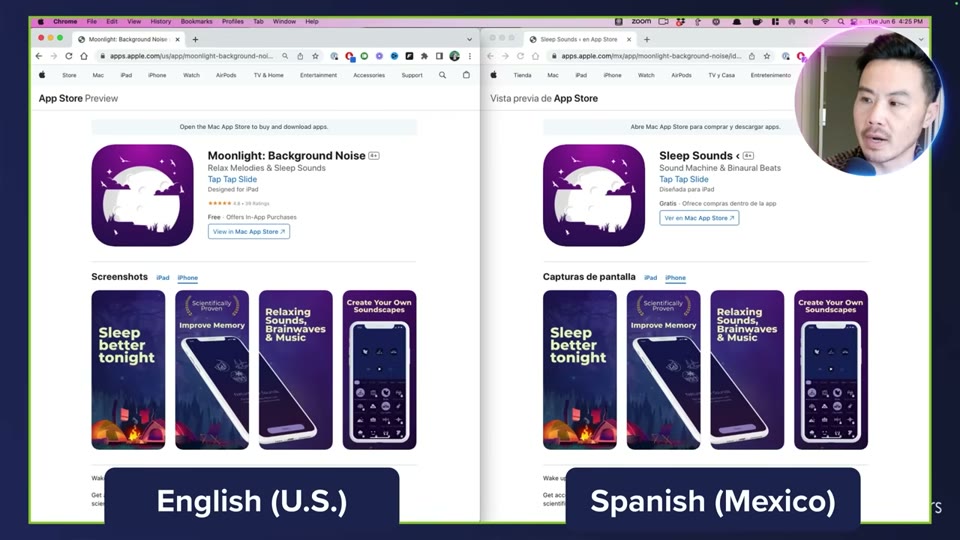This screenshot has height=540, width=960.
Task: Open Accessories in US navigation
Action: coord(369,75)
